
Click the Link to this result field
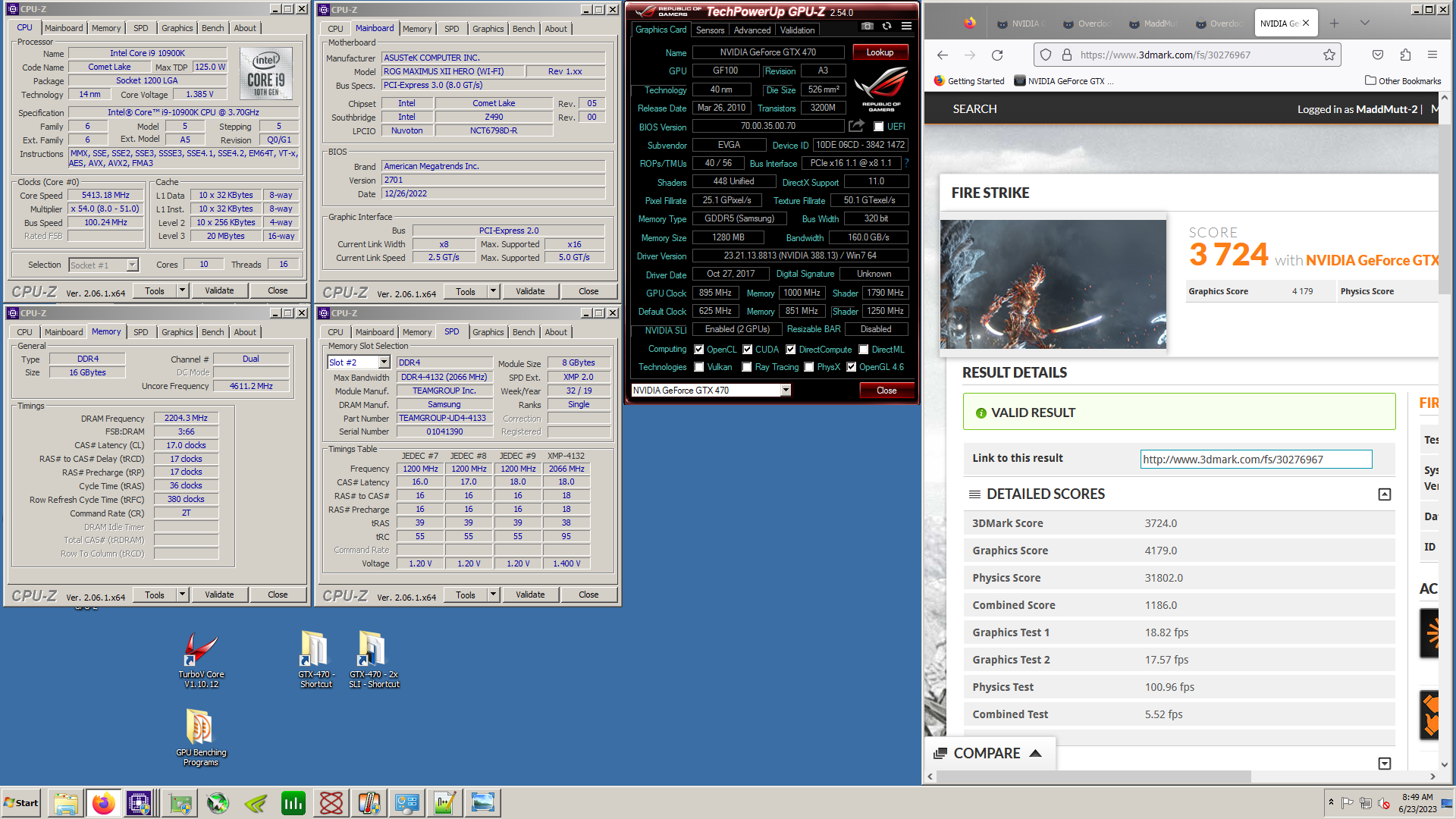click(1256, 460)
